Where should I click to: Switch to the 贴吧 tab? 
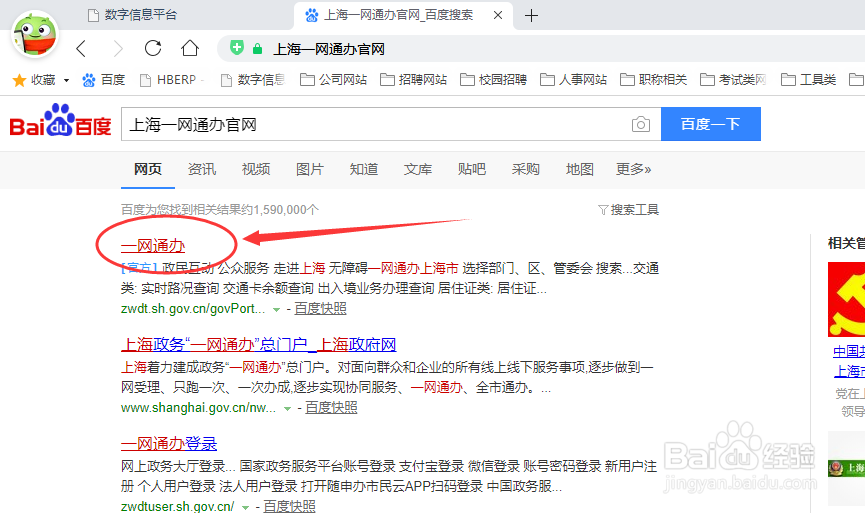[472, 169]
